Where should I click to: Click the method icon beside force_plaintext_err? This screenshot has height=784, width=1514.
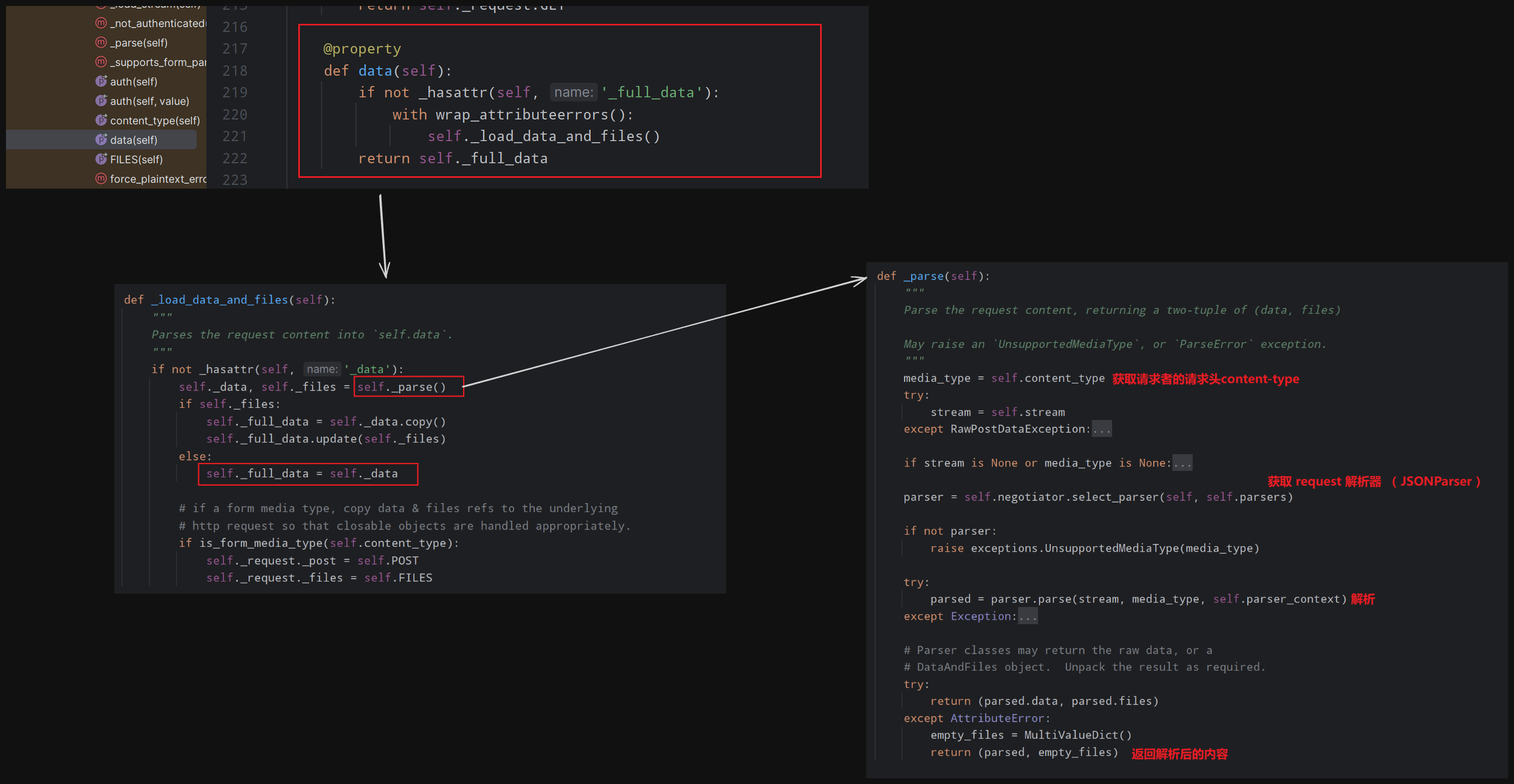tap(101, 178)
